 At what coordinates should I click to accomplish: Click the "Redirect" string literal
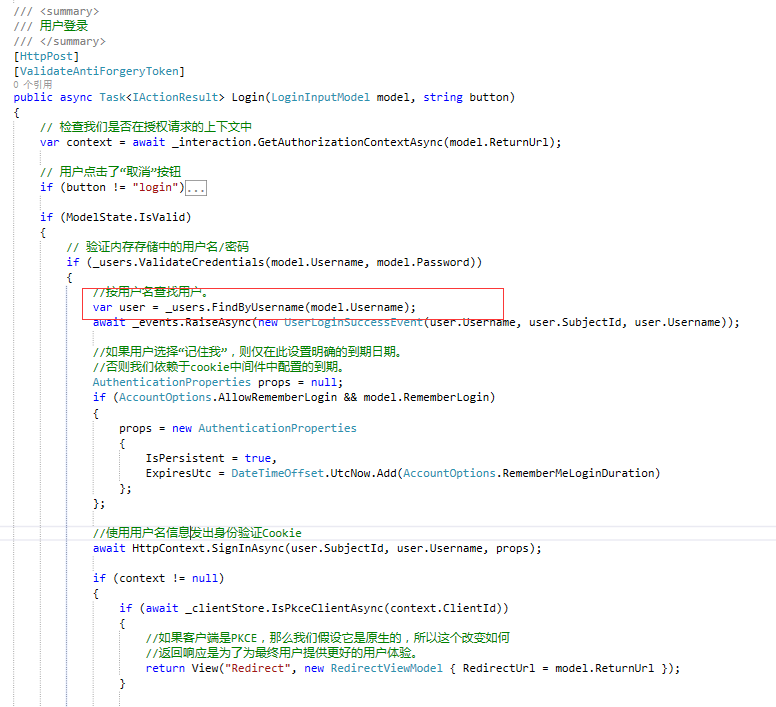(x=257, y=668)
